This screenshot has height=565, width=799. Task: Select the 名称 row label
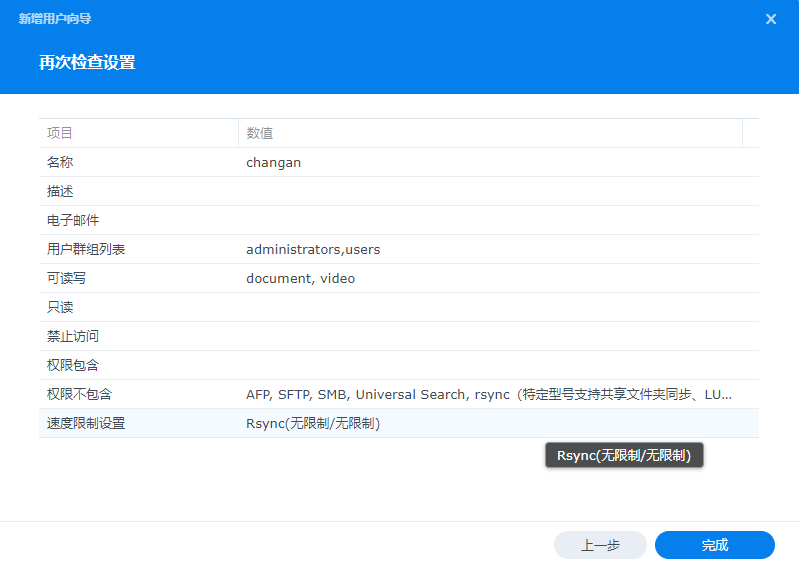[60, 162]
